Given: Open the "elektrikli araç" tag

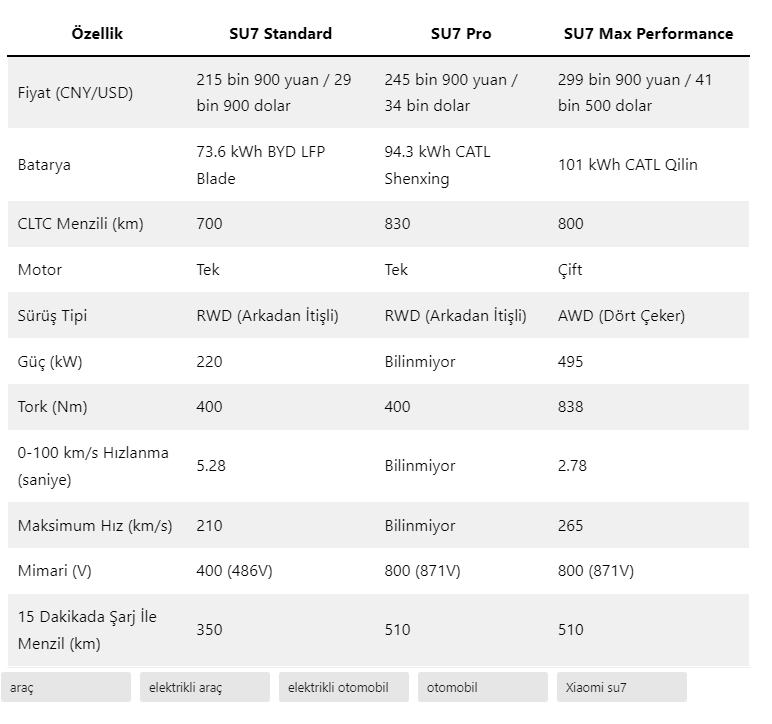Looking at the screenshot, I should [204, 688].
